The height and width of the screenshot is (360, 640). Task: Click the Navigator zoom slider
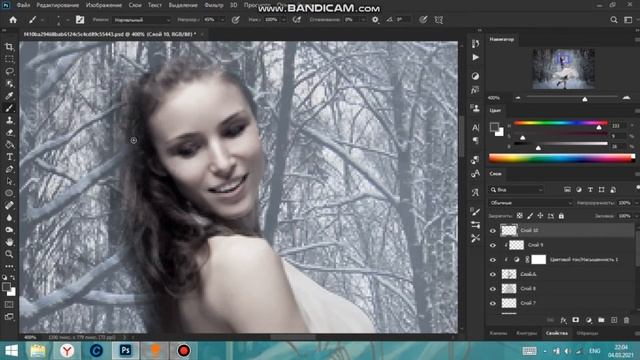[x=572, y=98]
